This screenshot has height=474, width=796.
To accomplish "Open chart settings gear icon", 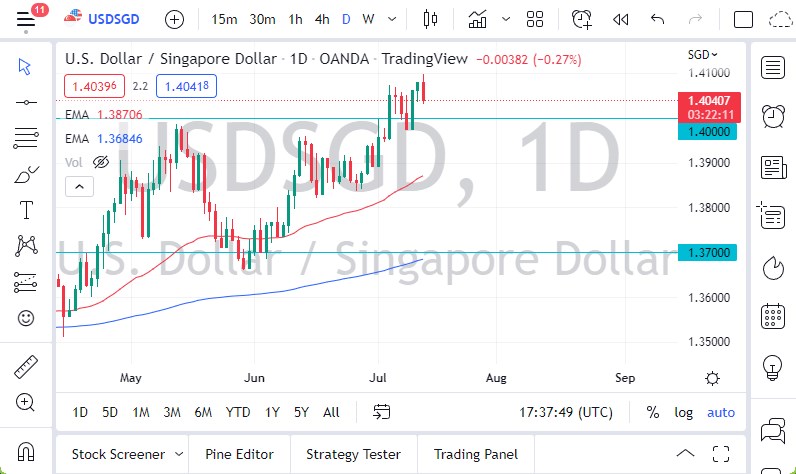I will pos(712,378).
